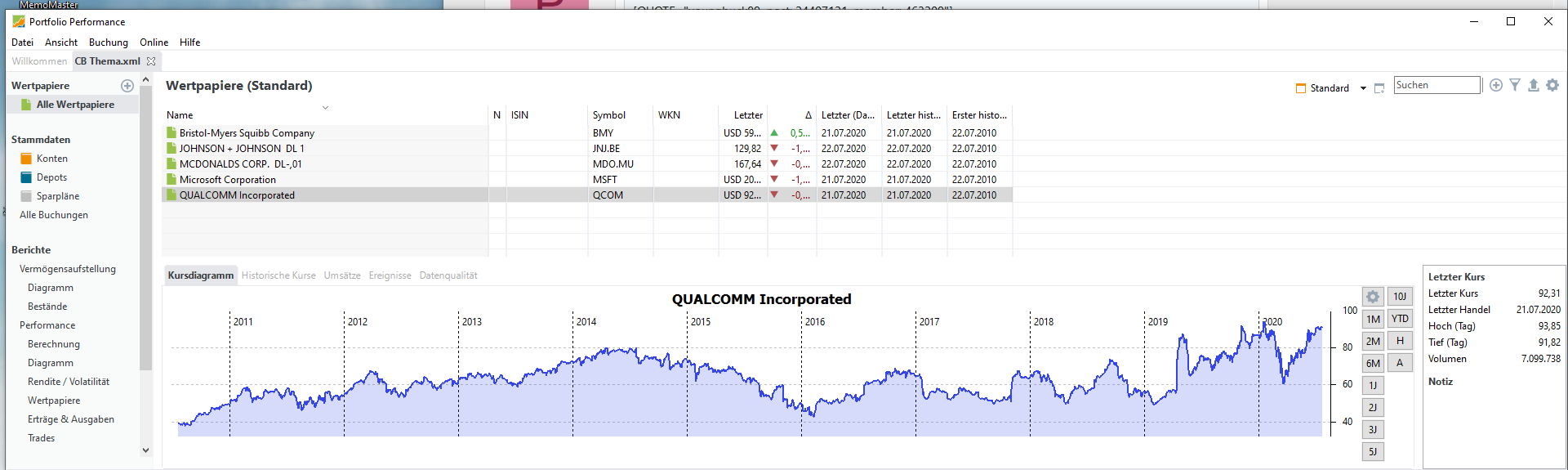Click the Alle Wertpapiere green icon
This screenshot has height=470, width=1568.
26,105
